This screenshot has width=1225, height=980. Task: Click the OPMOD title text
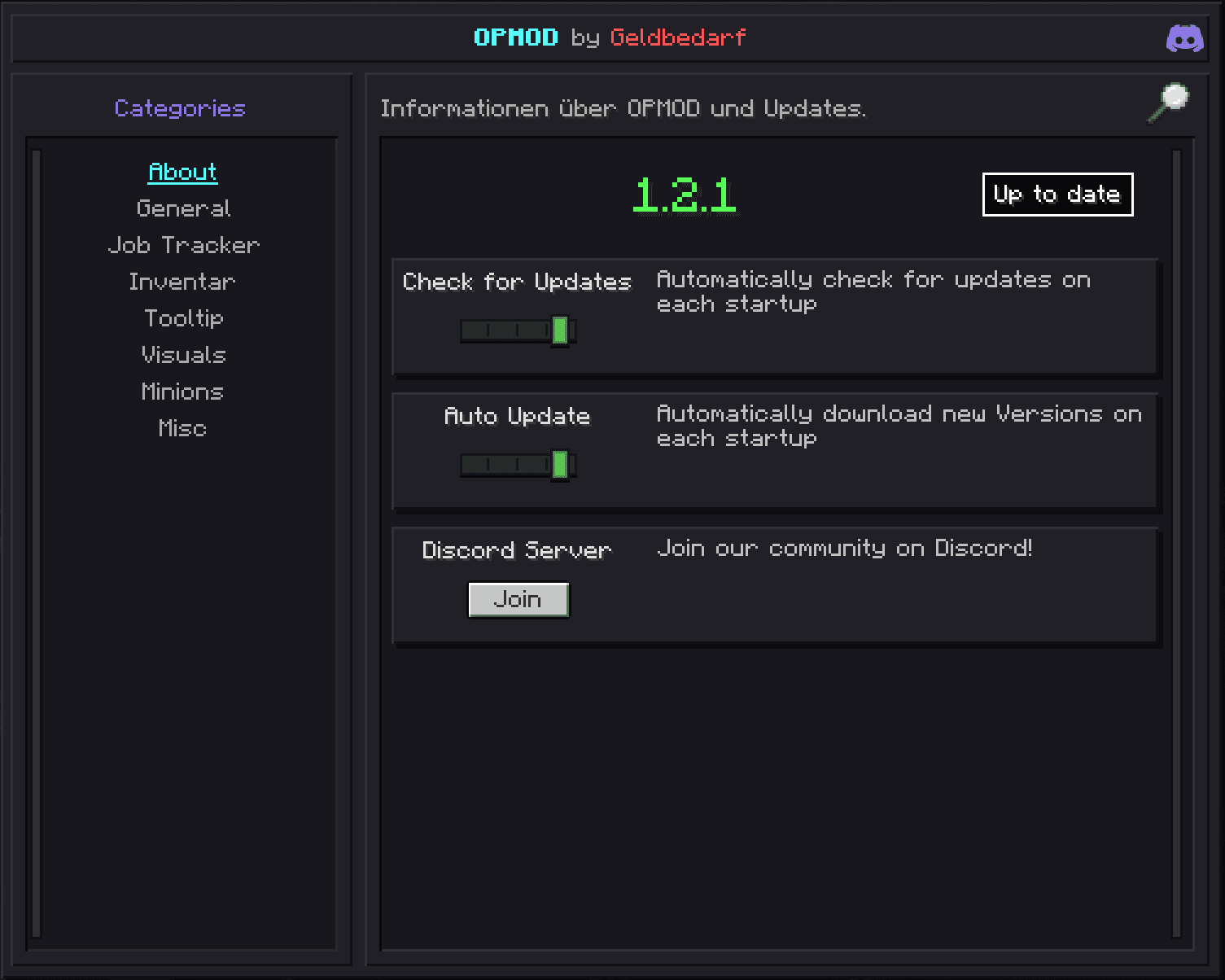pyautogui.click(x=516, y=37)
